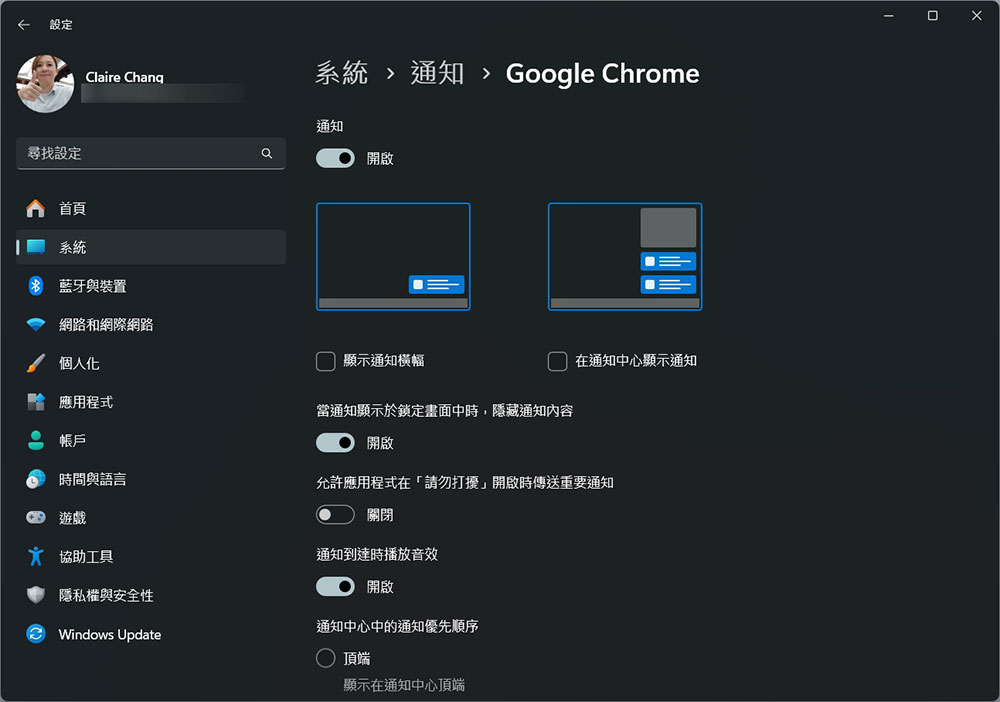Toggle 通知到達時播放音效 switch
The height and width of the screenshot is (702, 1000).
[x=335, y=587]
